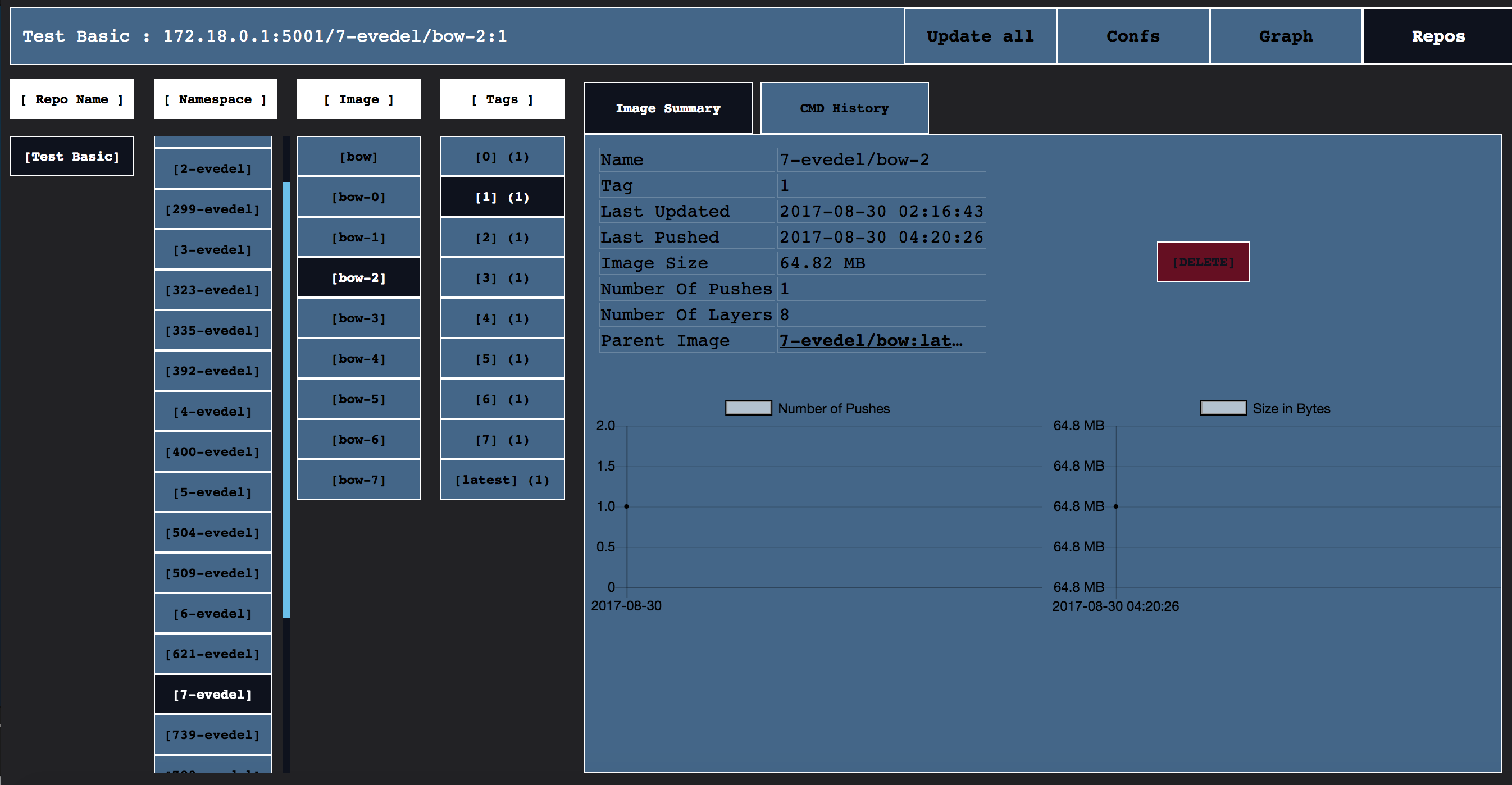Click the Number of Pushes legend swatch

click(748, 408)
